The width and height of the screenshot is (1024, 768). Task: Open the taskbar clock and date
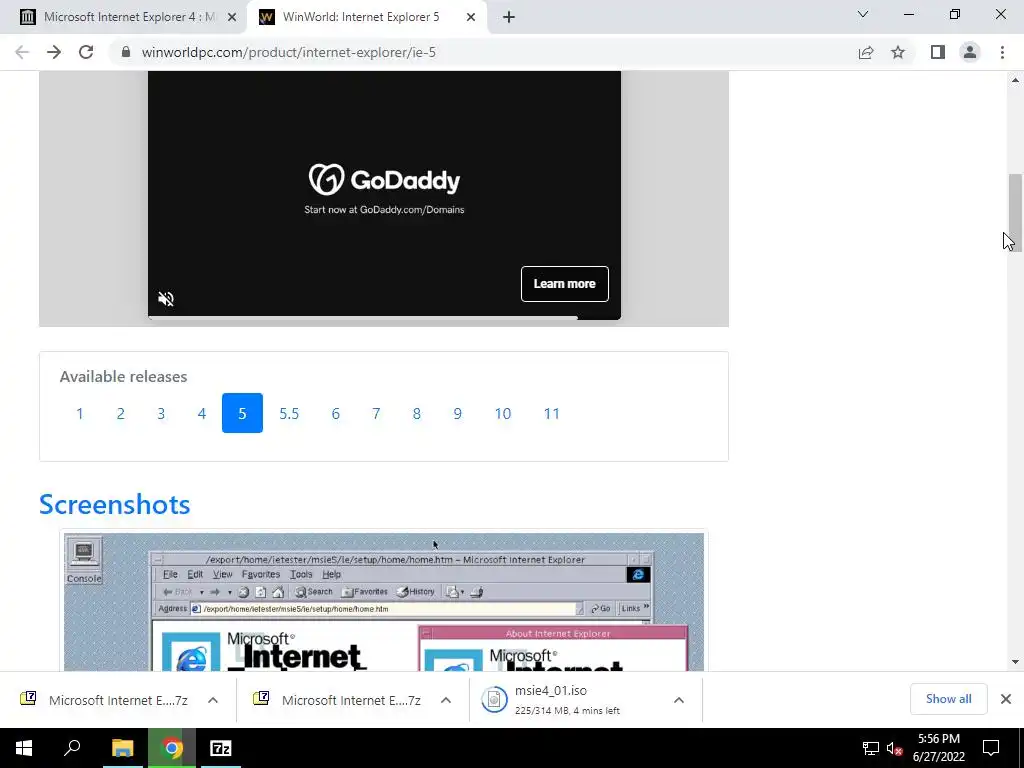pyautogui.click(x=938, y=748)
